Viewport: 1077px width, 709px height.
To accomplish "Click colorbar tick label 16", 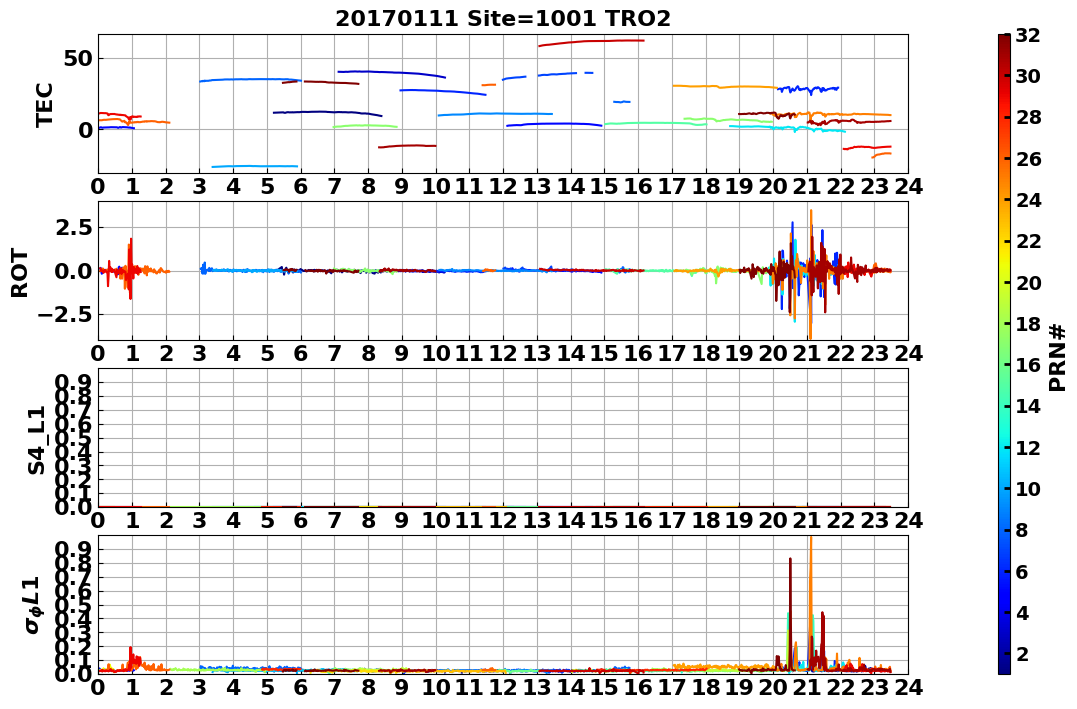I will [1028, 365].
